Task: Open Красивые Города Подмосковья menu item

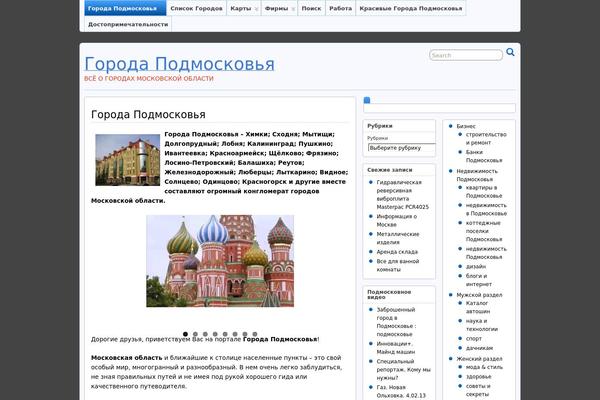Action: click(411, 8)
